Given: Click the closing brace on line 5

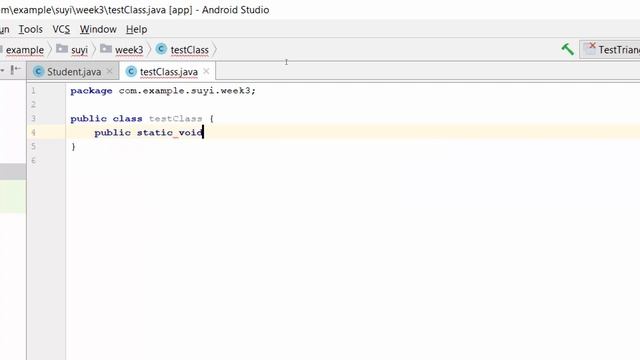Looking at the screenshot, I should click(73, 146).
